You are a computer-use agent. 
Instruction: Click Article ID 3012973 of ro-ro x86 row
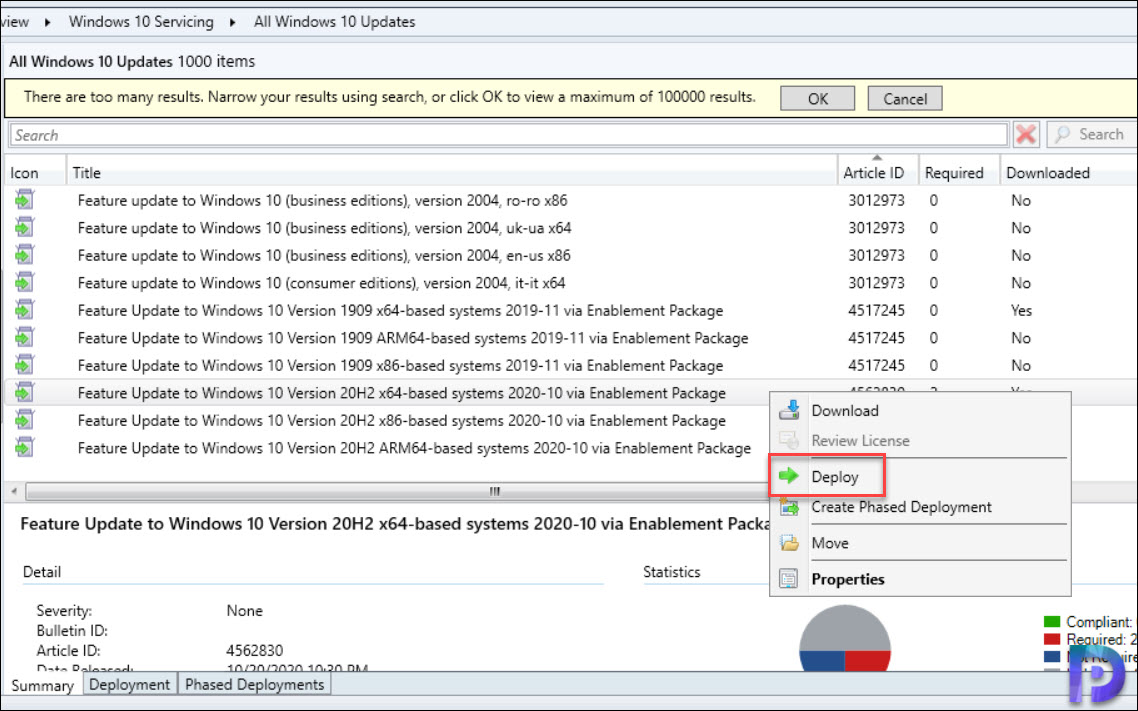[x=876, y=200]
